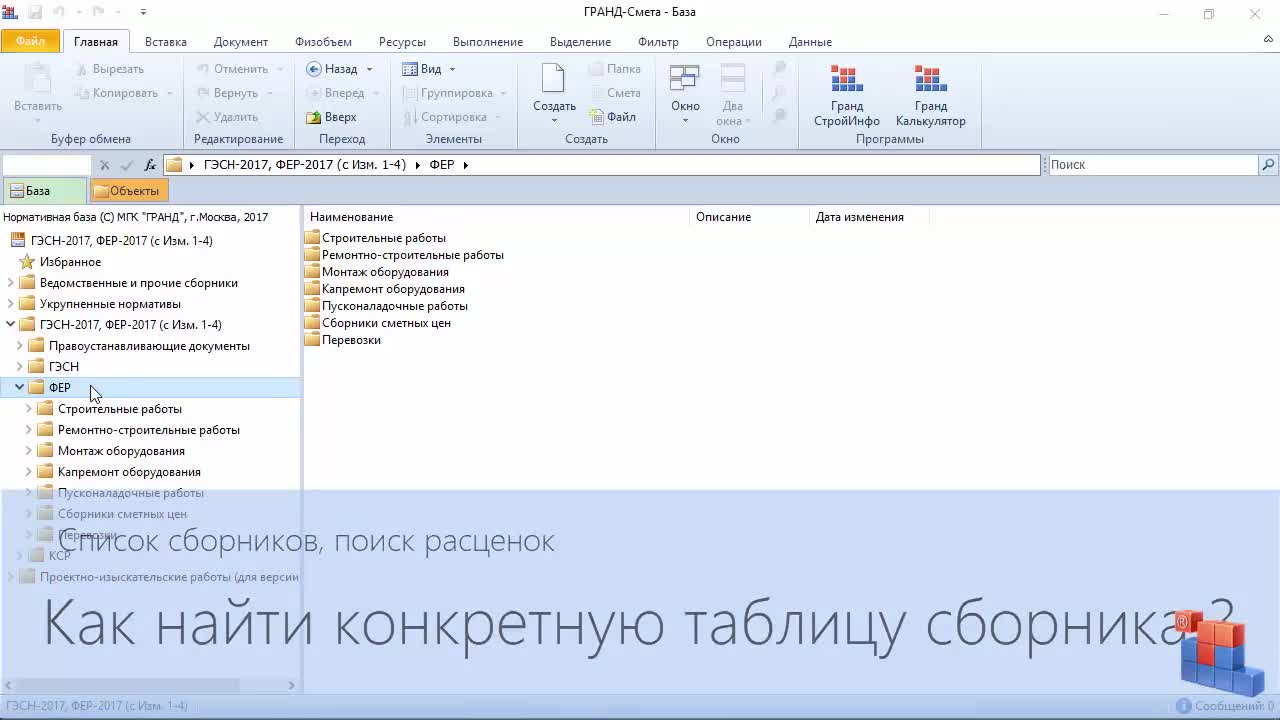1280x720 pixels.
Task: Open Монтаж оборудования folder in list
Action: 384,272
